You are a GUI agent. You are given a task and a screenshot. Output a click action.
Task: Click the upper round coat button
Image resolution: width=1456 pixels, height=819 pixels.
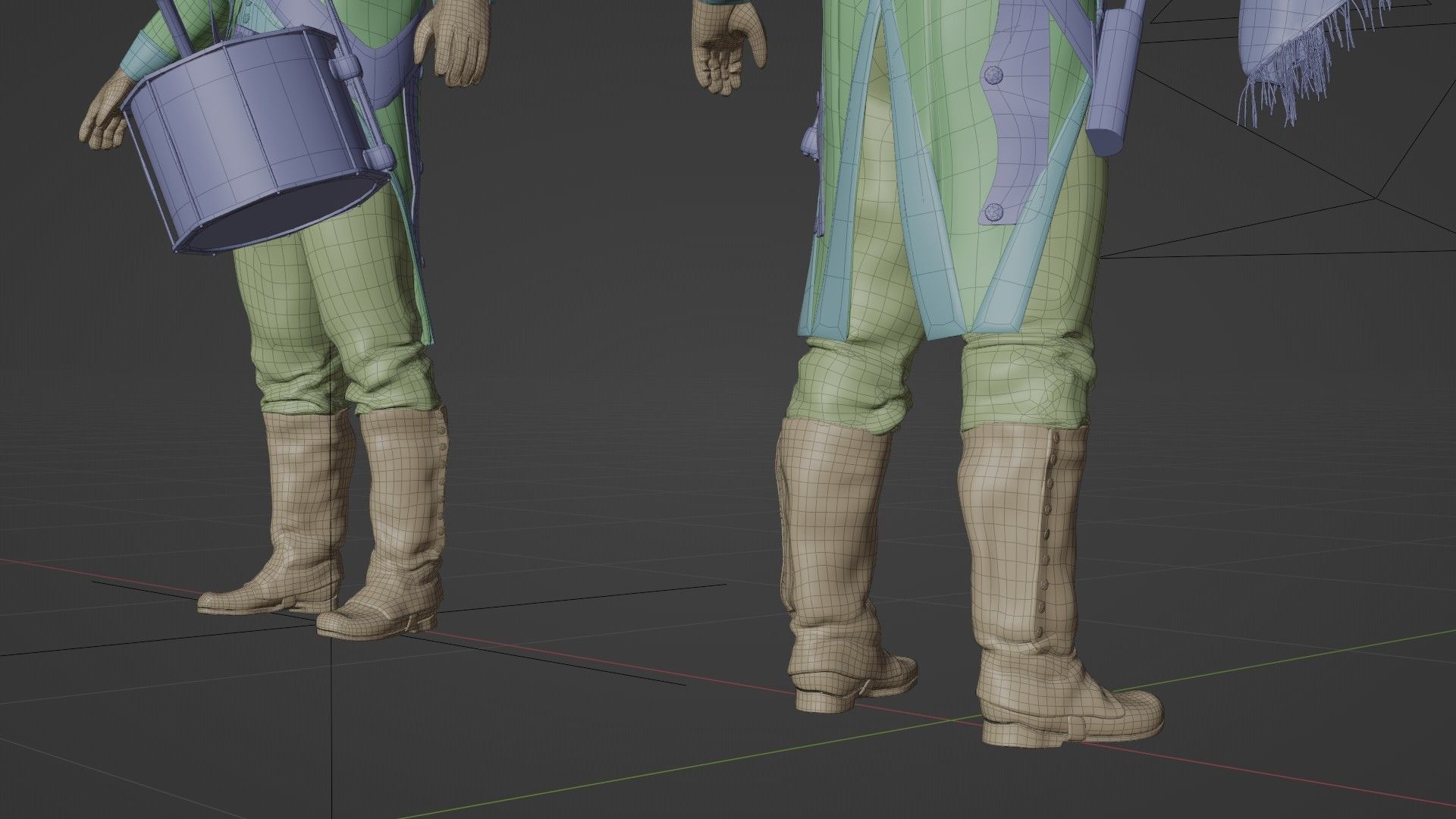coord(994,74)
